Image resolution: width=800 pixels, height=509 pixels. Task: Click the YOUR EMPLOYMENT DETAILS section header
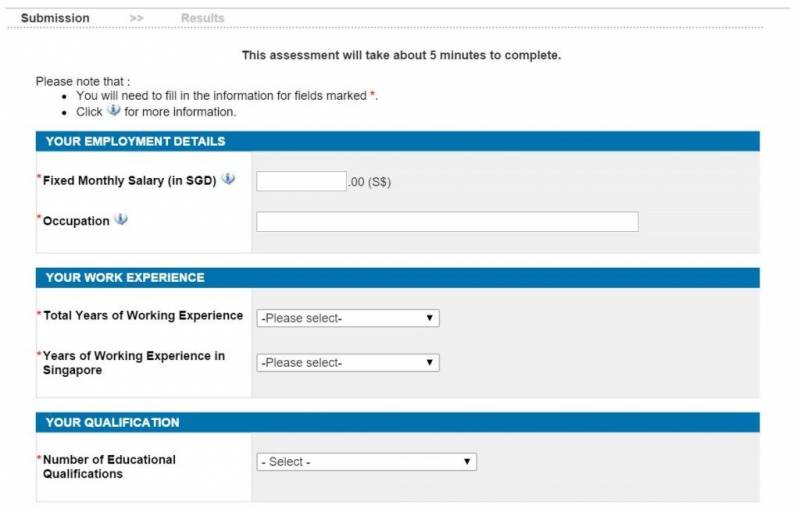click(x=135, y=141)
